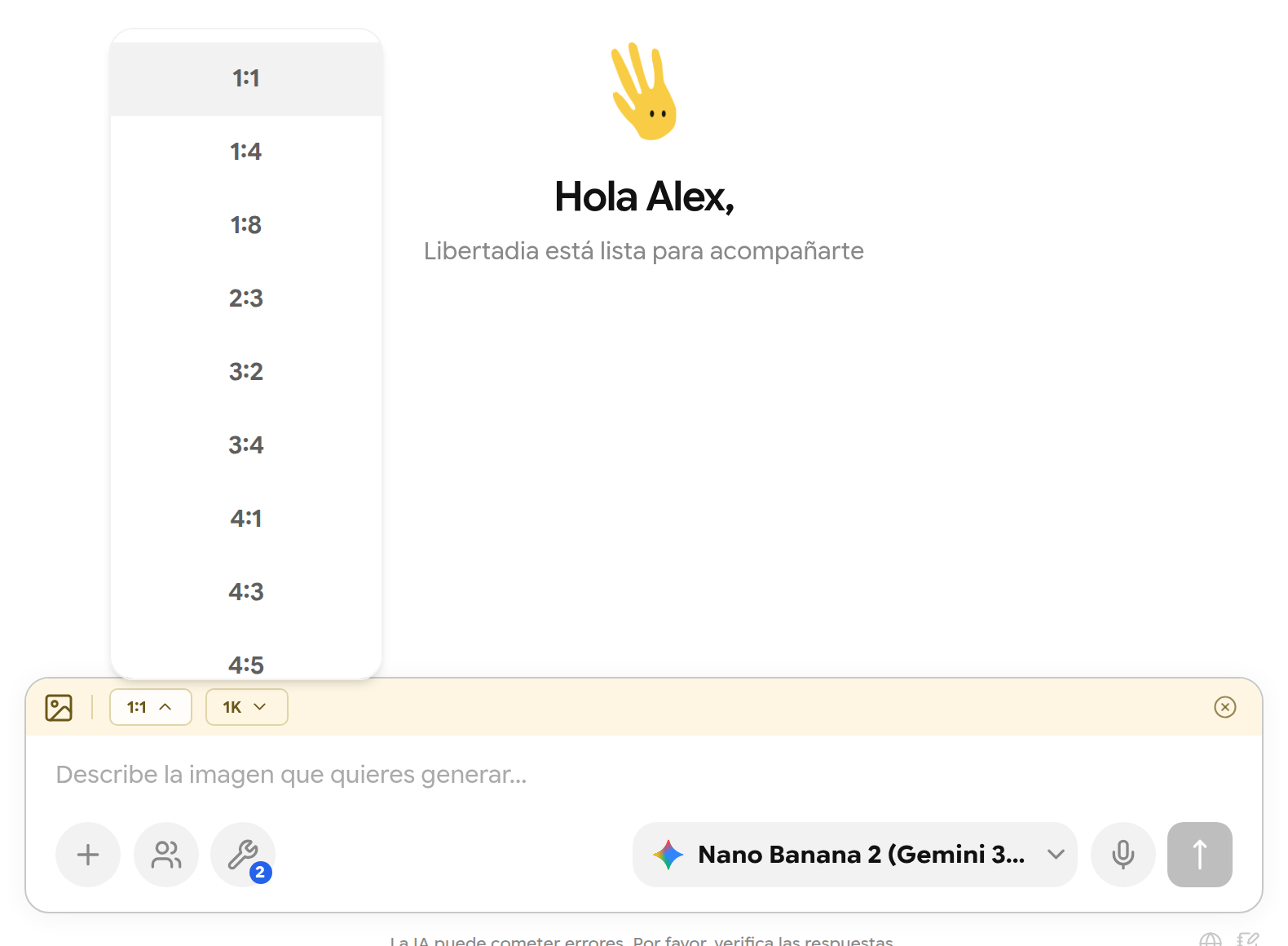Pick the 3:4 aspect ratio
This screenshot has width=1288, height=946.
click(x=245, y=445)
